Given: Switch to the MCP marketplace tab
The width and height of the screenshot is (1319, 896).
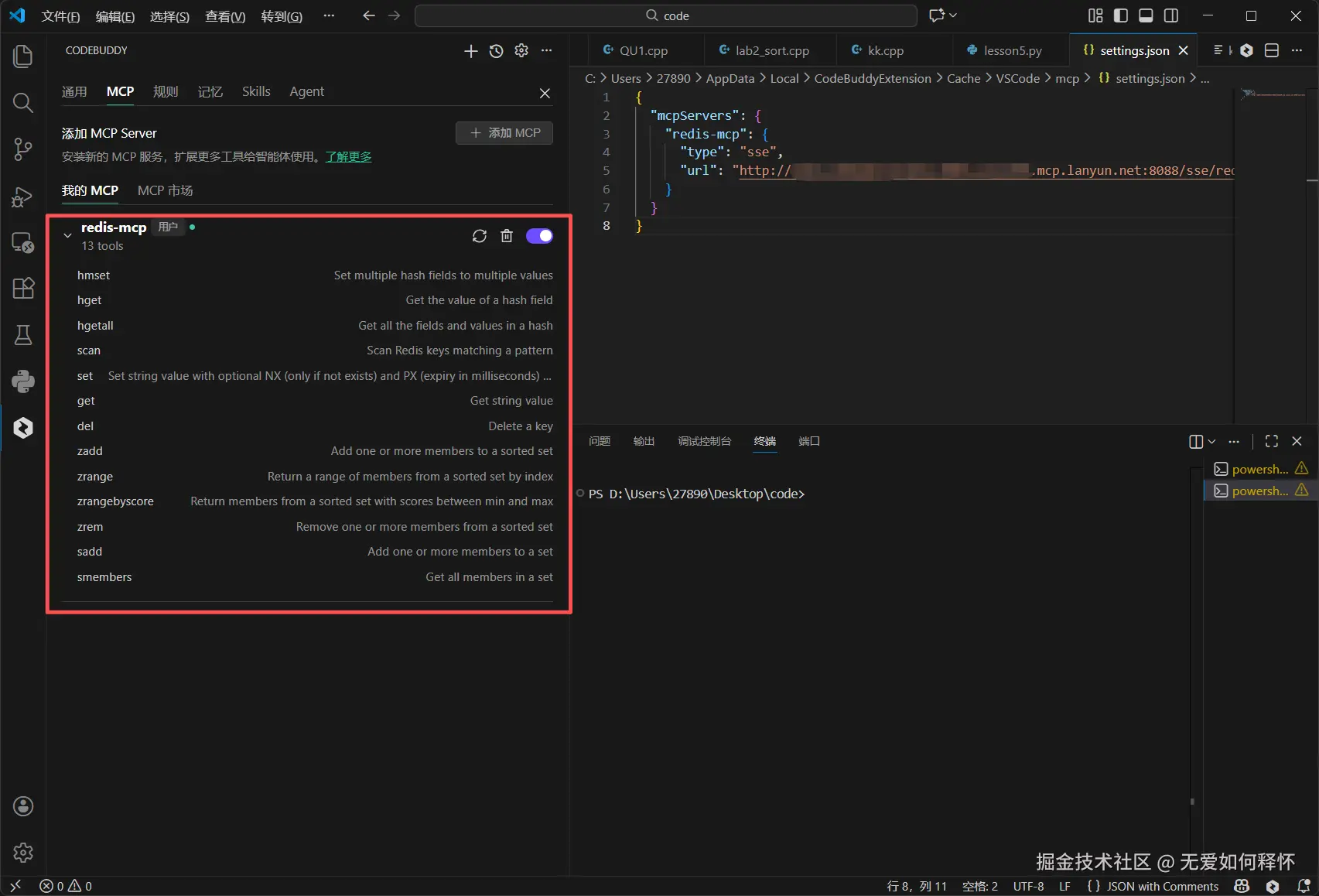Looking at the screenshot, I should pos(165,190).
